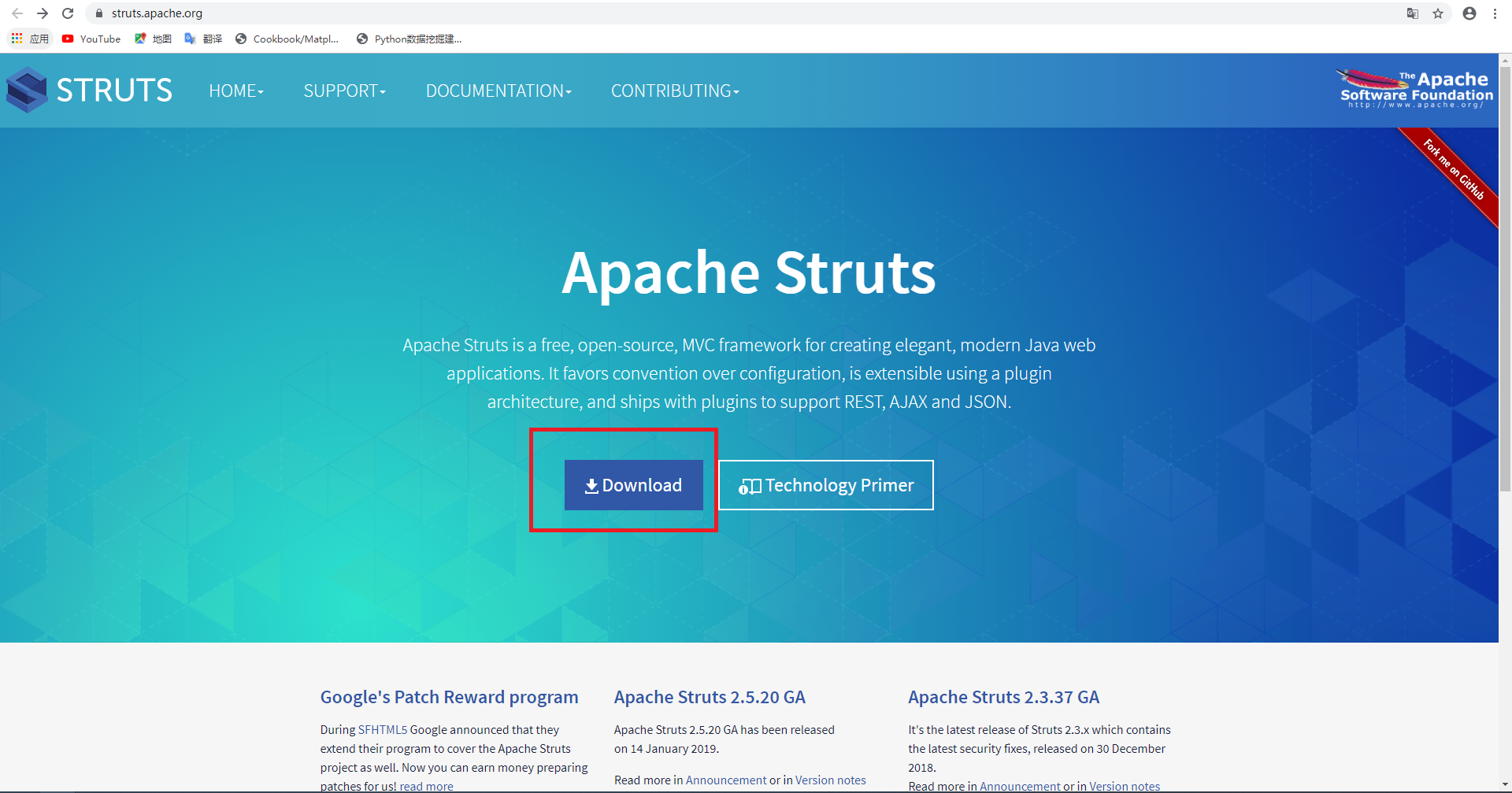
Task: Open the Chrome three-dot menu
Action: (x=1495, y=13)
